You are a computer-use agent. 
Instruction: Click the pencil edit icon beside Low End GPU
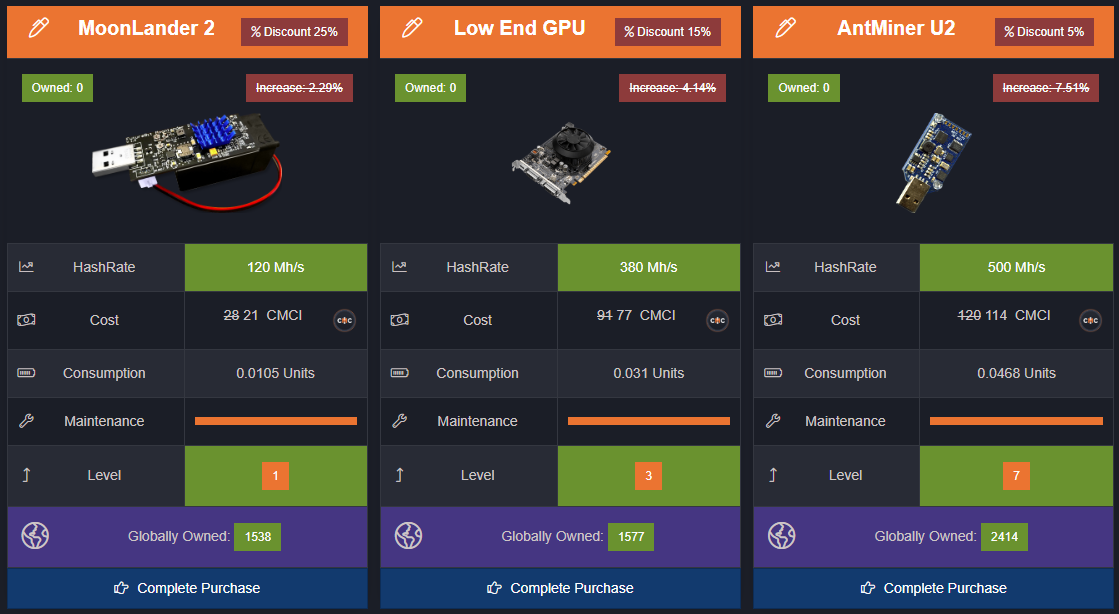[x=412, y=28]
